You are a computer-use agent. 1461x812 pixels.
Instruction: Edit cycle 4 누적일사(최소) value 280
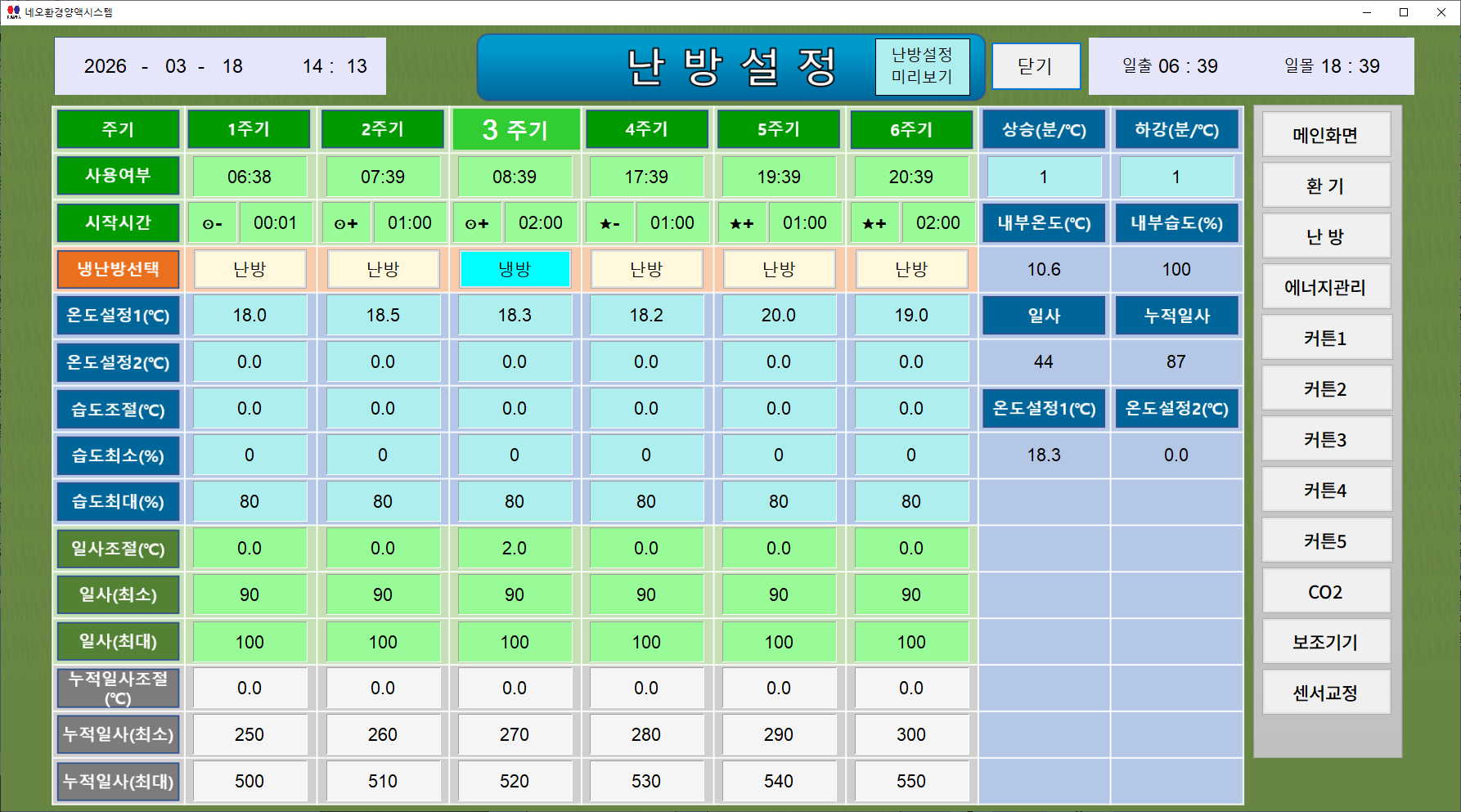[x=646, y=734]
